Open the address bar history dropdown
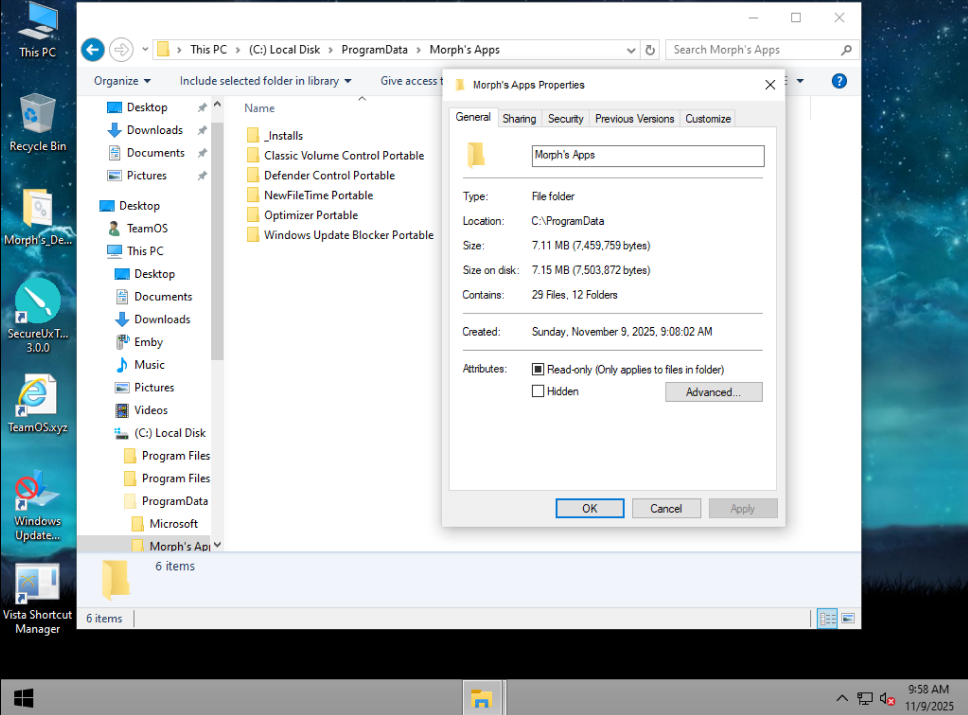968x715 pixels. [x=630, y=50]
